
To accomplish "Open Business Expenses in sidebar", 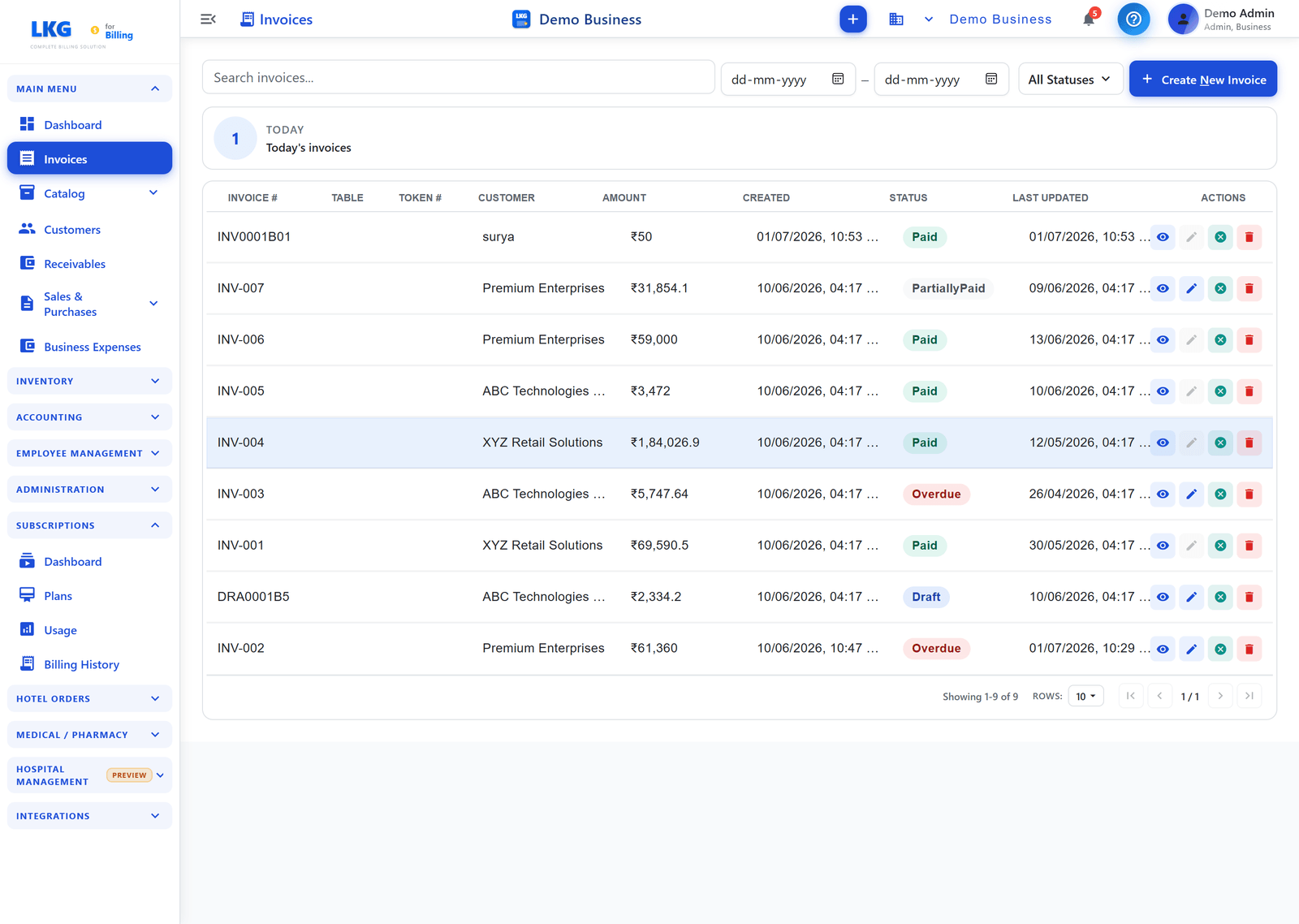I will [x=89, y=347].
